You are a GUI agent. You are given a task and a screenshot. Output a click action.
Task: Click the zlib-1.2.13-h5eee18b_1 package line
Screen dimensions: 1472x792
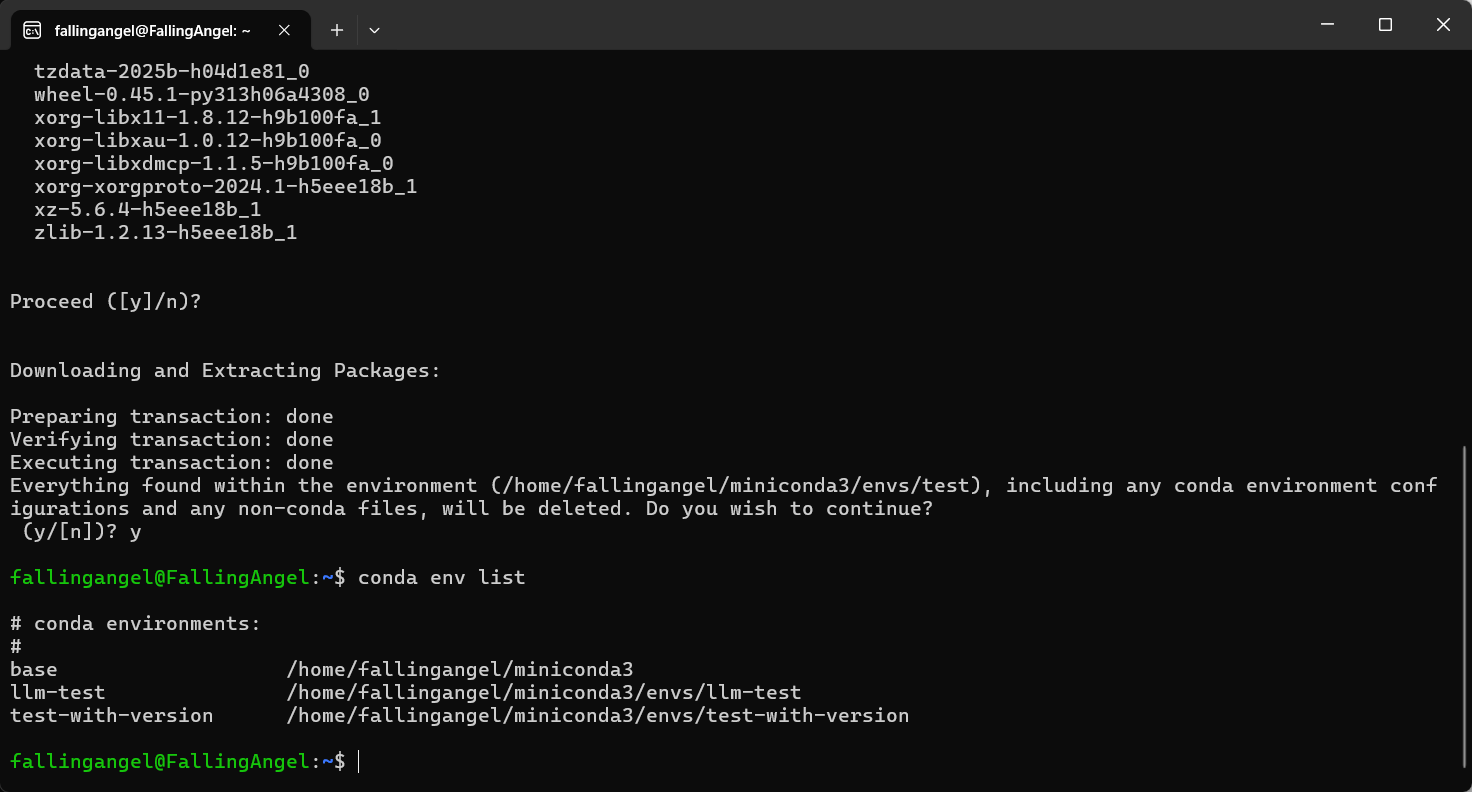165,233
